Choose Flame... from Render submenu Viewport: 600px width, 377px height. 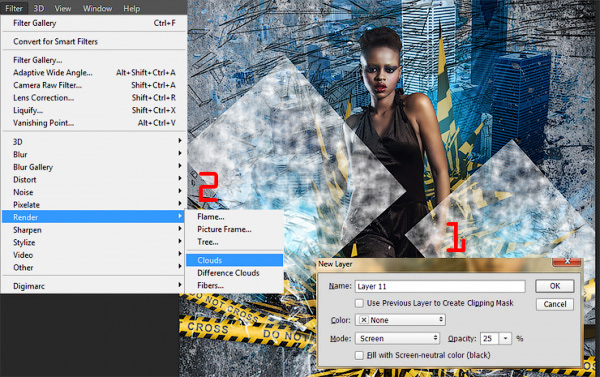(x=234, y=217)
